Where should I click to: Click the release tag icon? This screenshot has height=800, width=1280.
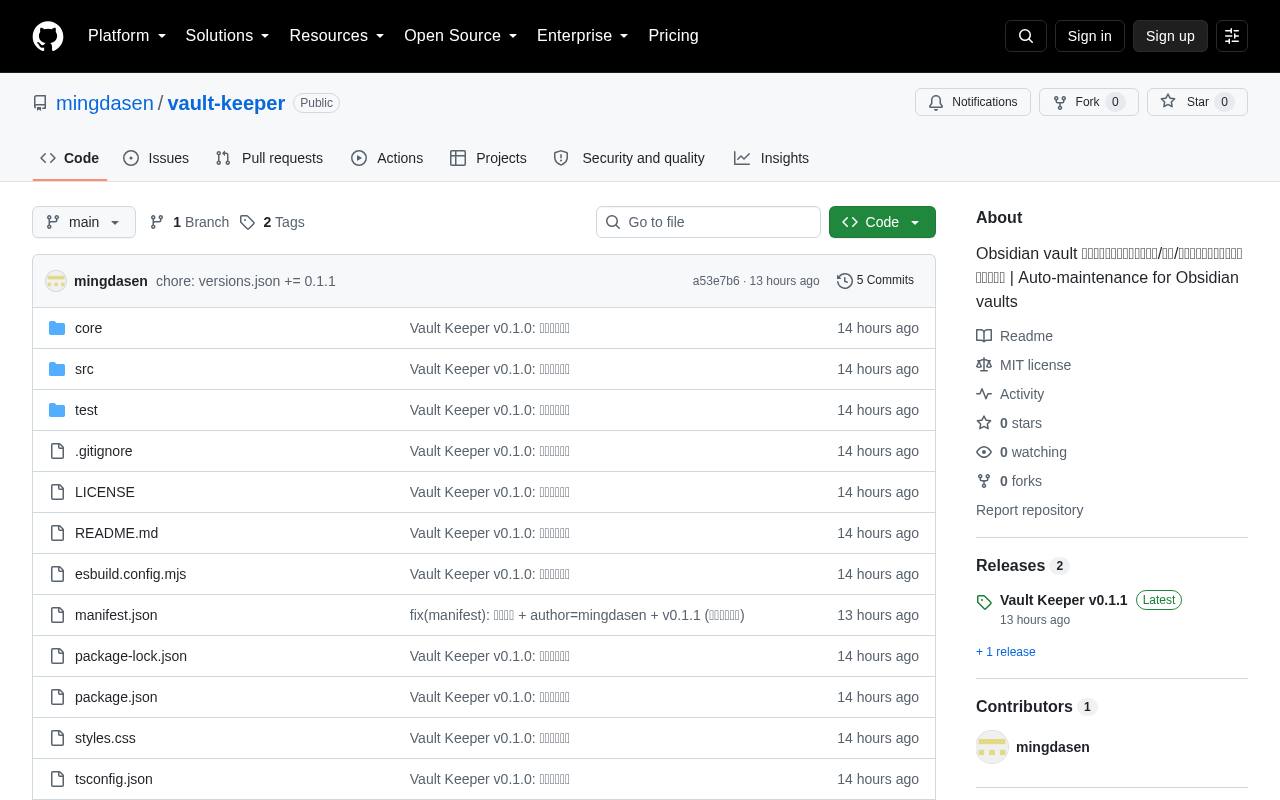point(984,602)
